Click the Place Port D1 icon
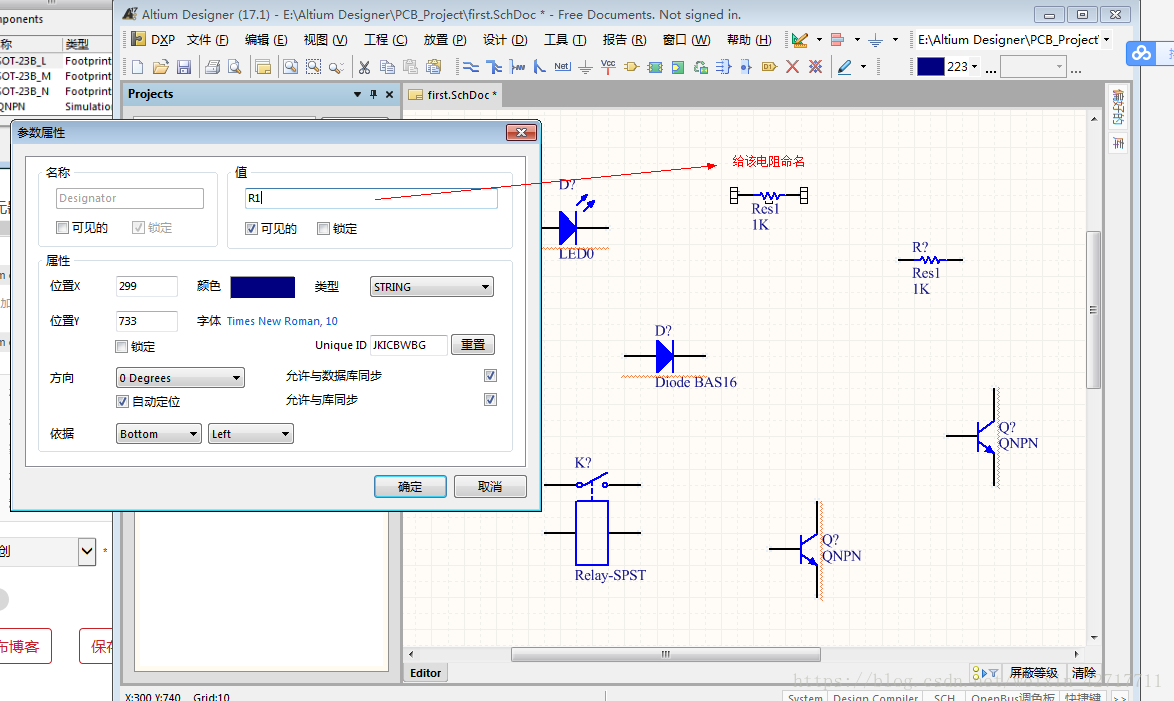The height and width of the screenshot is (701, 1174). [x=769, y=67]
